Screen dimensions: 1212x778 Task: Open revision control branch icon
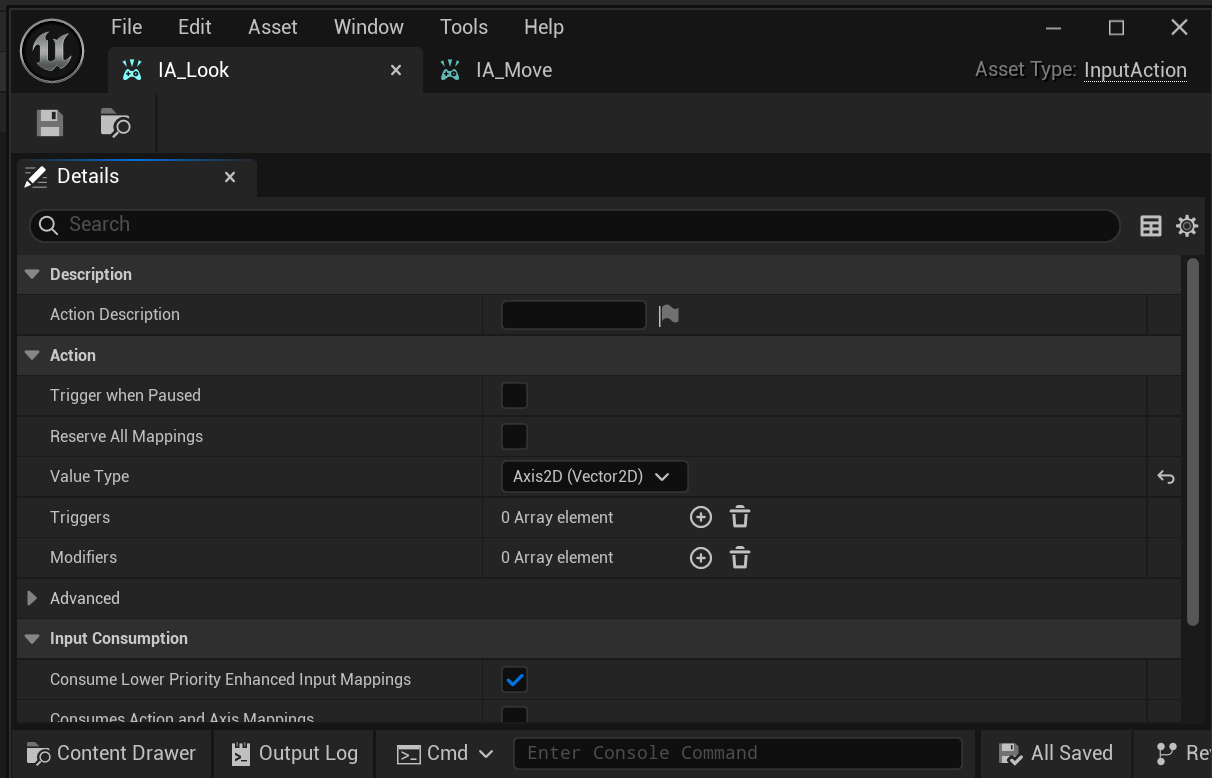click(1165, 753)
